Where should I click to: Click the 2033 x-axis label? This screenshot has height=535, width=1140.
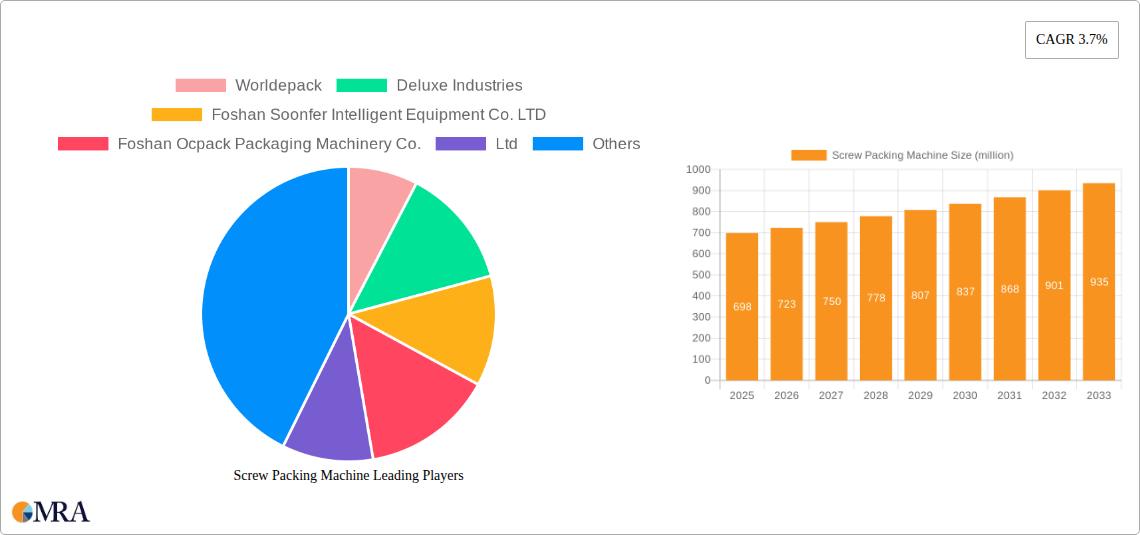[1099, 396]
